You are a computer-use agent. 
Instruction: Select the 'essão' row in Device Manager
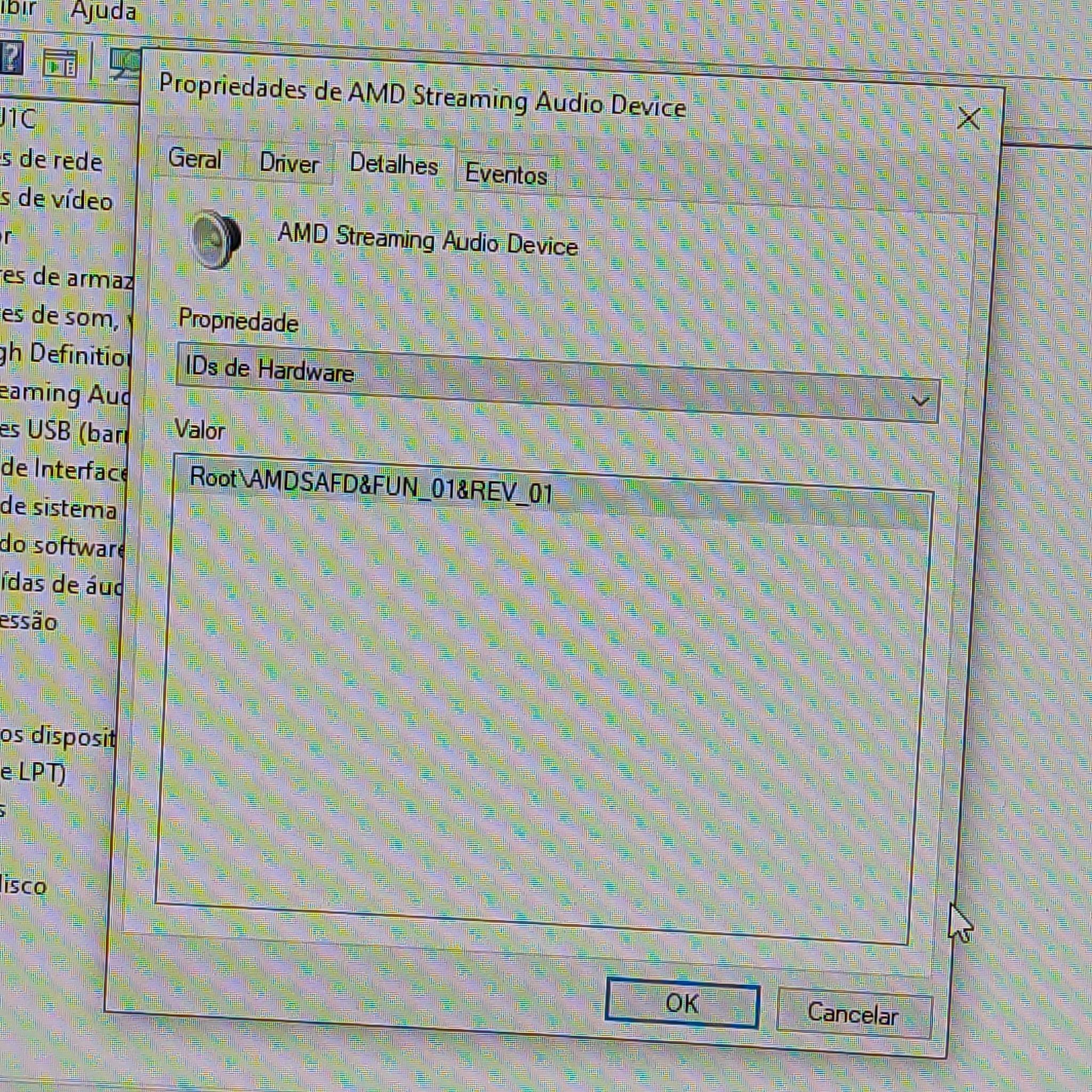[x=29, y=622]
